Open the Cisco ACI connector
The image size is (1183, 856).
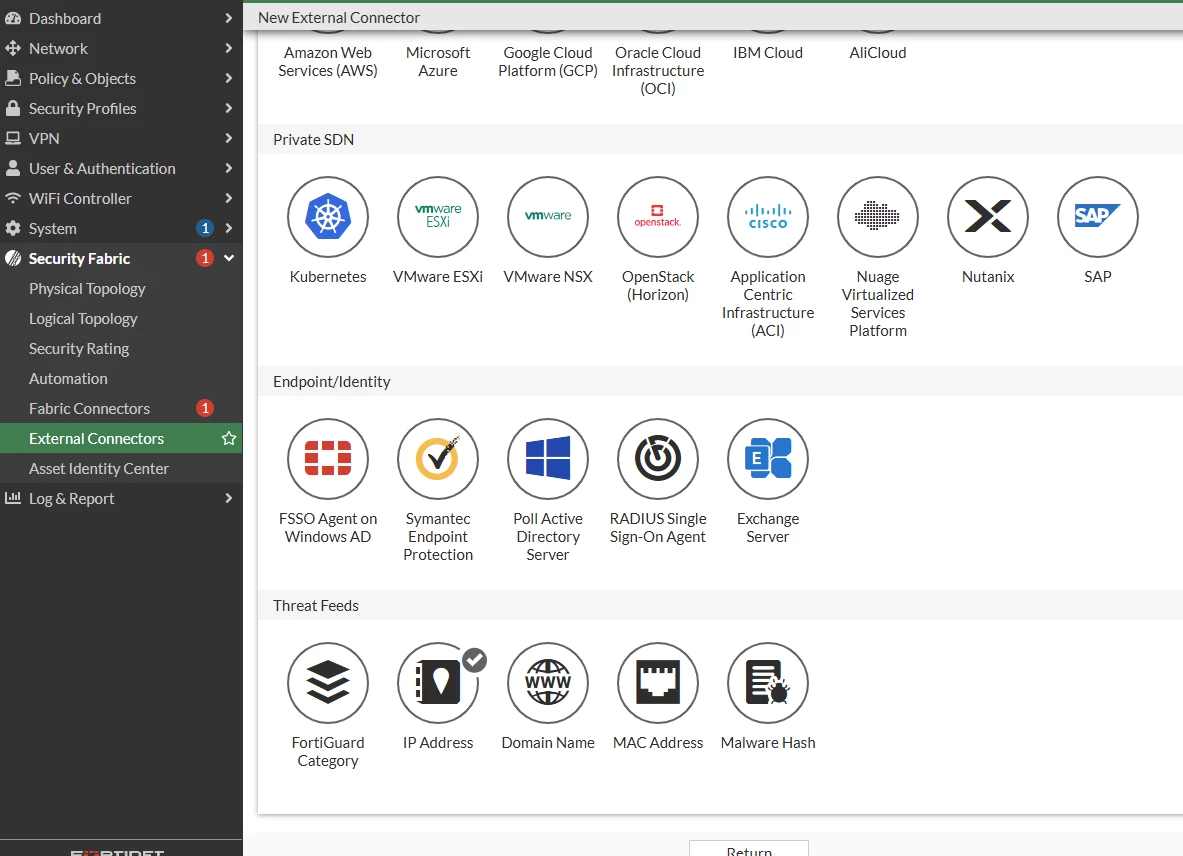click(x=768, y=217)
